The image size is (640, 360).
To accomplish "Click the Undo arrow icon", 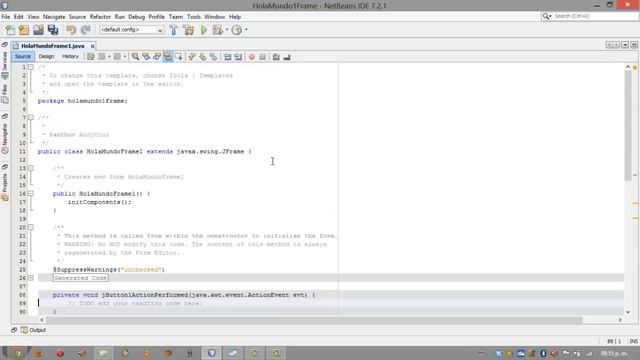I will [x=71, y=30].
